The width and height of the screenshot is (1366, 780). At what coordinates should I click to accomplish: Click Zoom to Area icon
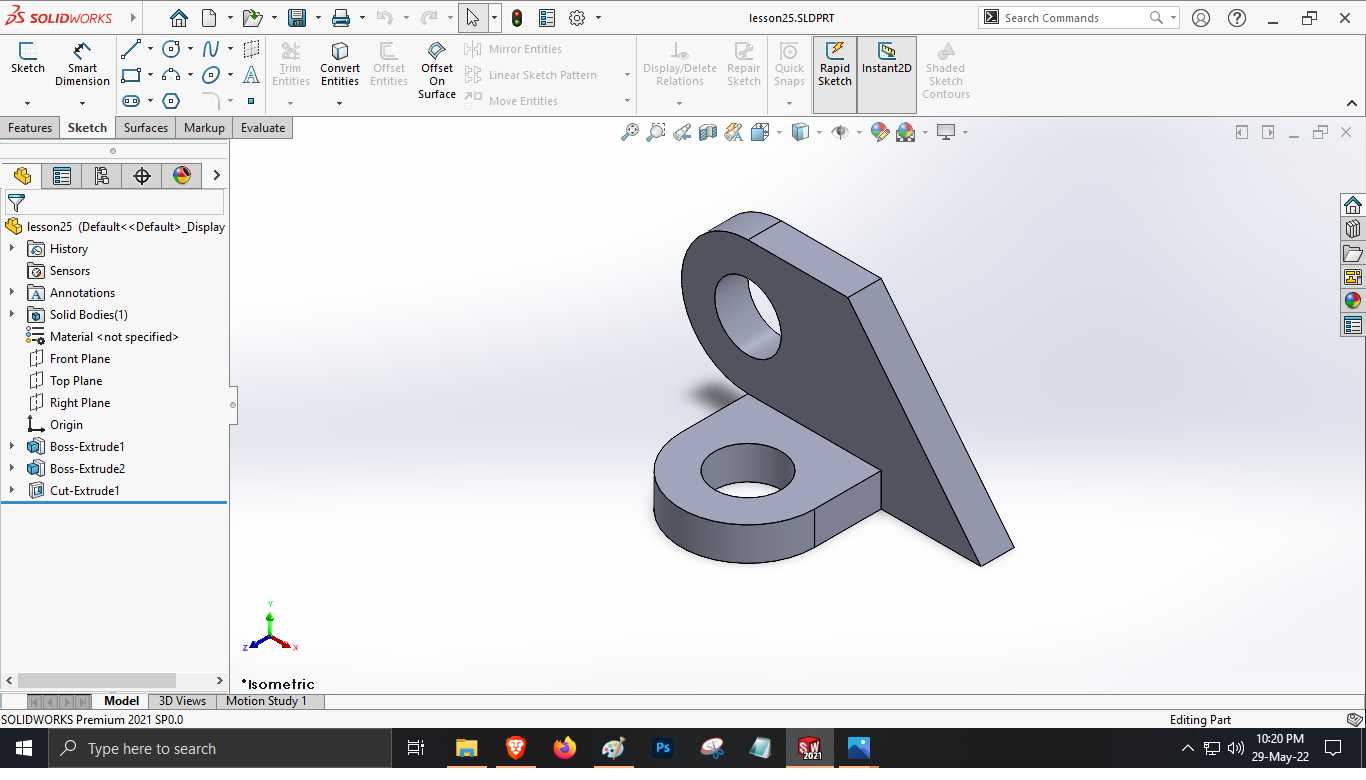pyautogui.click(x=656, y=132)
